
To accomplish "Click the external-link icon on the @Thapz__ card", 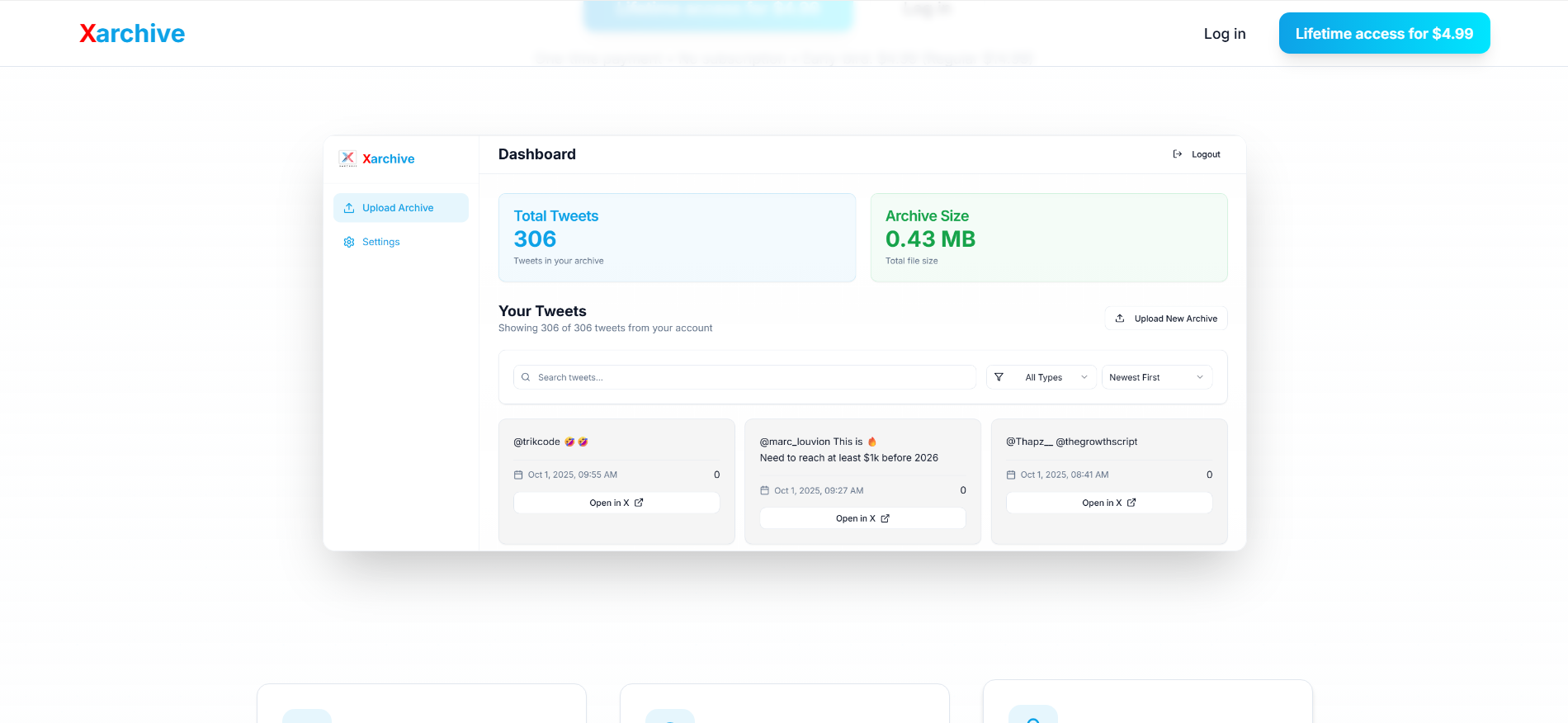I will pos(1131,503).
